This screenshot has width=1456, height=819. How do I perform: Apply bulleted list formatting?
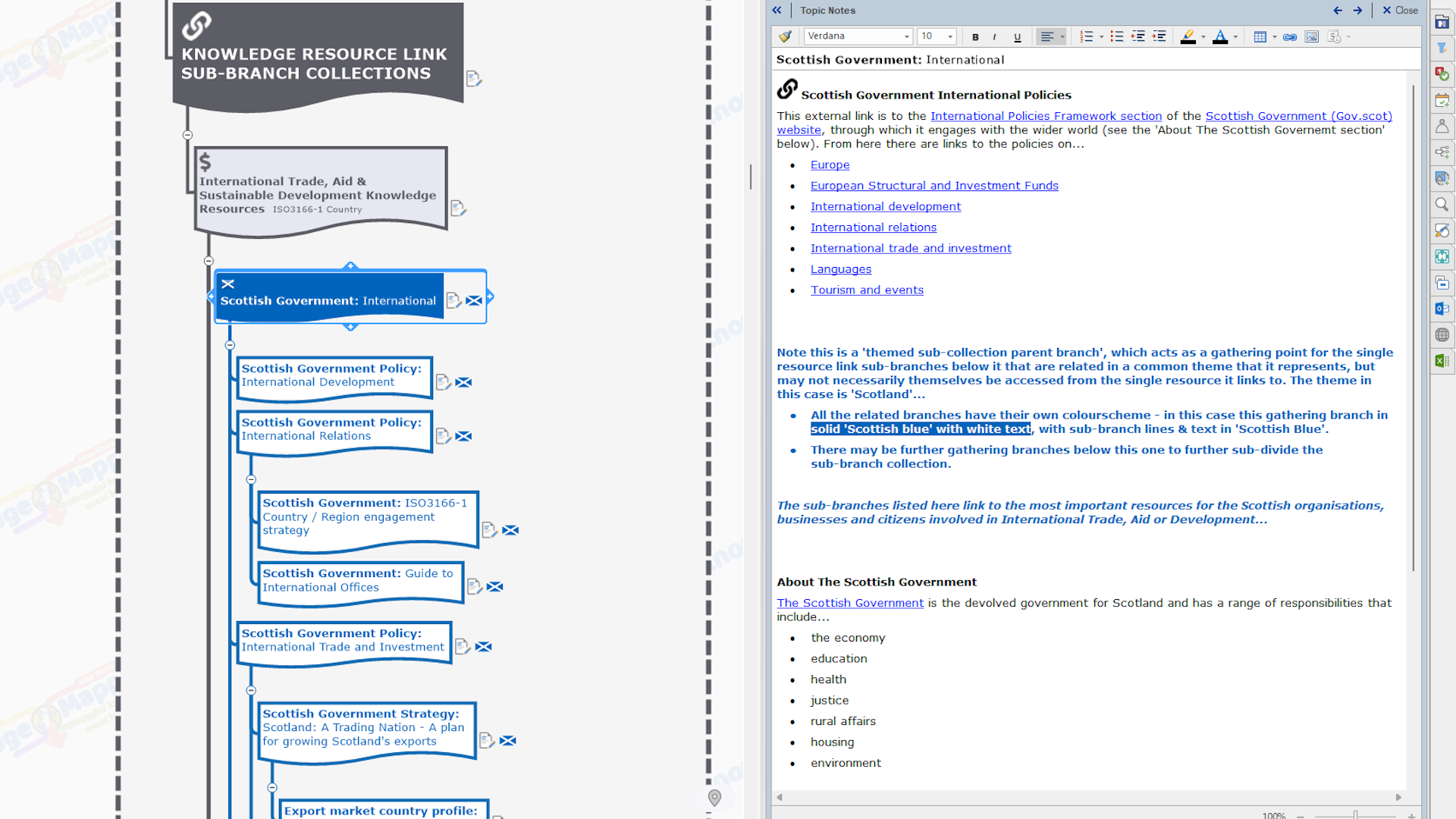point(1116,36)
